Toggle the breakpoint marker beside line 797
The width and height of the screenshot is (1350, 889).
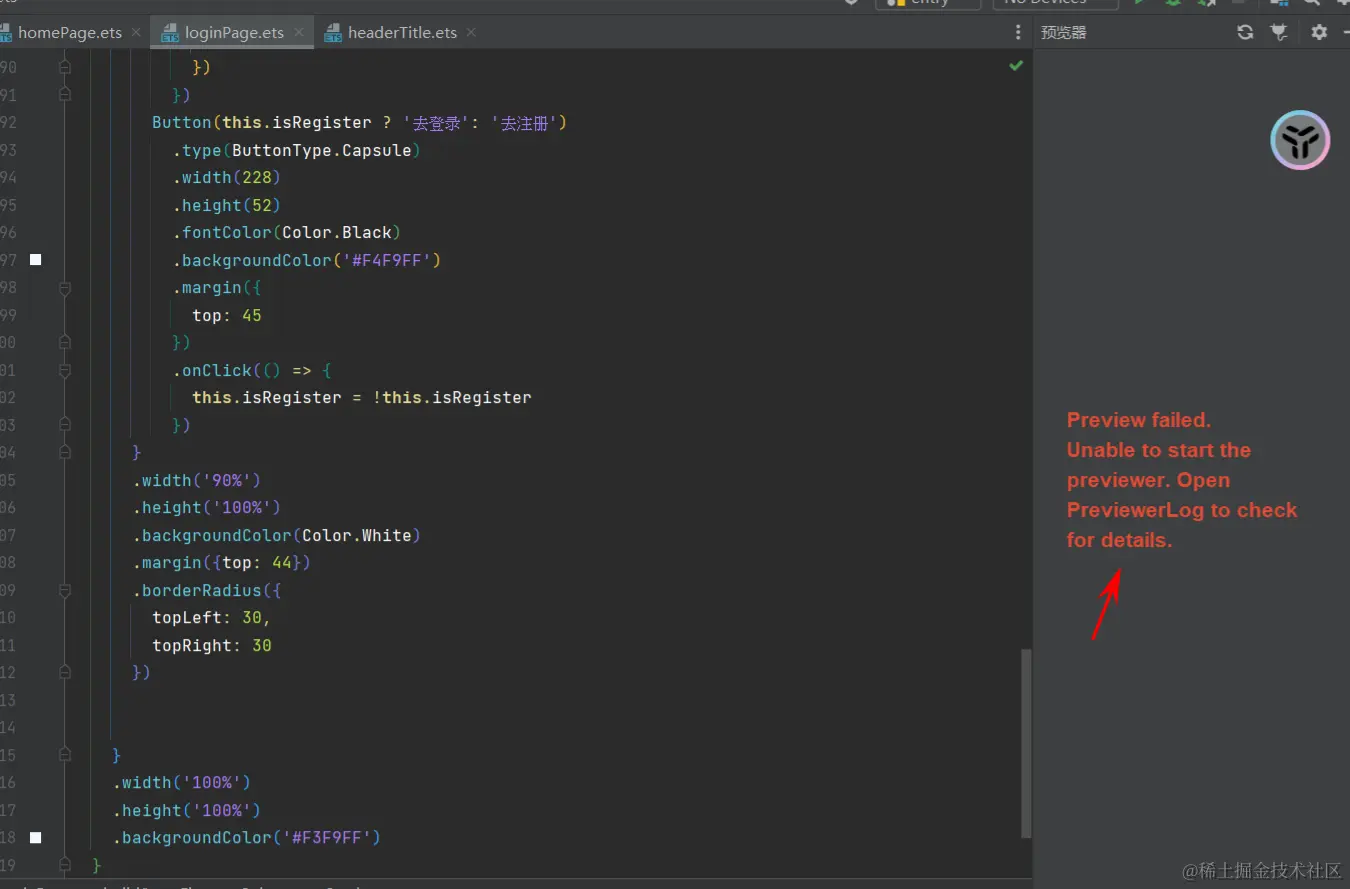click(x=35, y=259)
